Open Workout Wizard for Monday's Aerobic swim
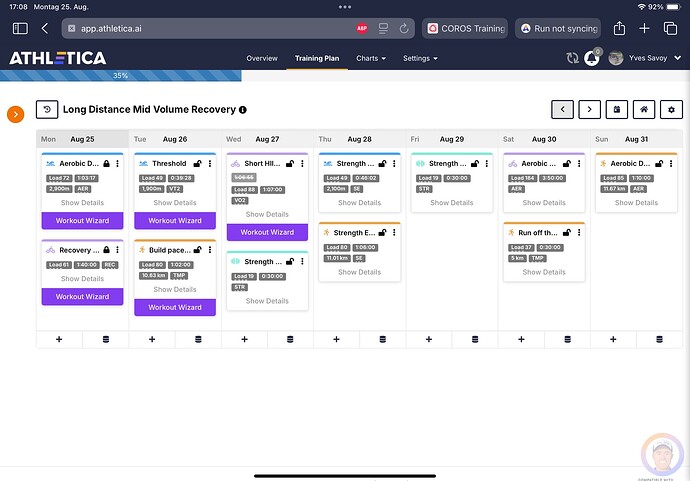This screenshot has width=690, height=481. click(82, 220)
